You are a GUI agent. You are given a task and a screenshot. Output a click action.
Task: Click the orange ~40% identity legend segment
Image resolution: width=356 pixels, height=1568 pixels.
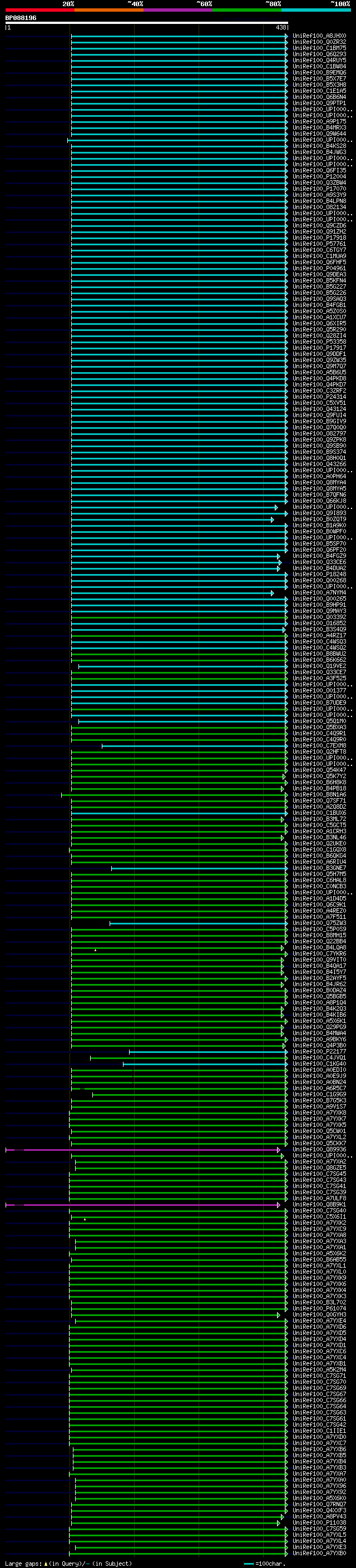click(x=109, y=10)
